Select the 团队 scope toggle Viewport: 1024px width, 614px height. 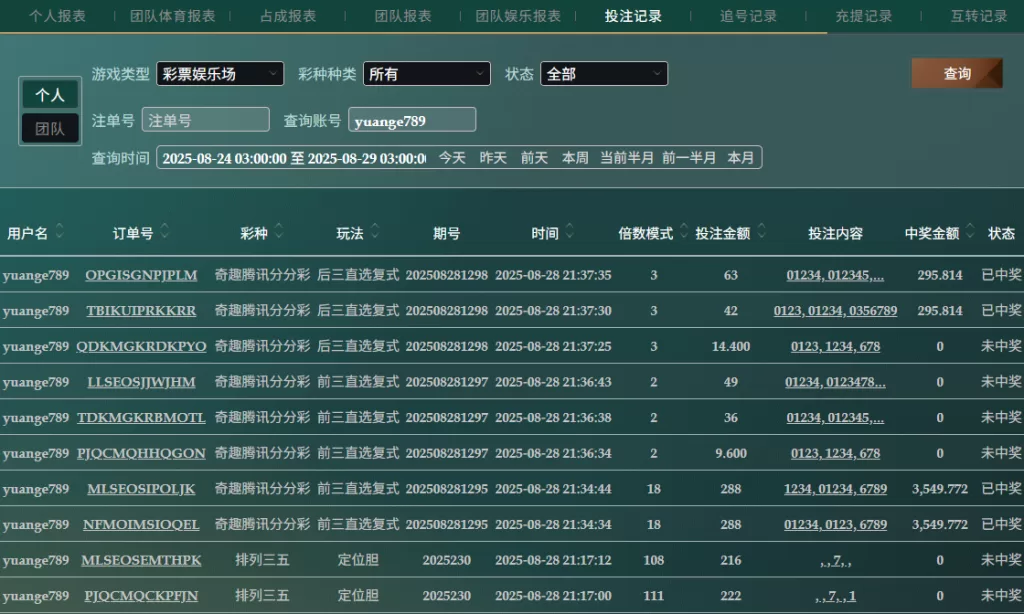(50, 129)
